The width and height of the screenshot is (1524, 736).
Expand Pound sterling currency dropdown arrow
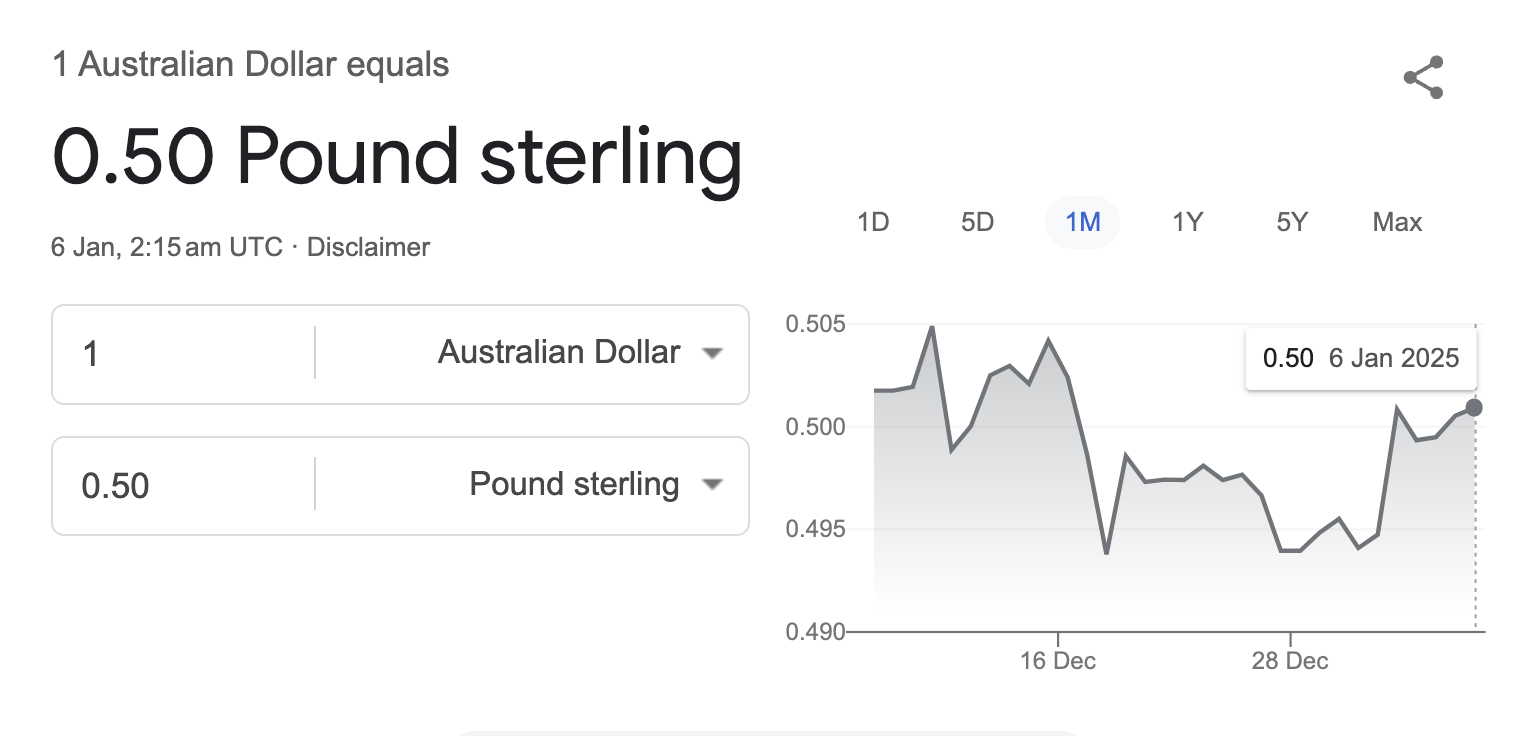coord(712,485)
